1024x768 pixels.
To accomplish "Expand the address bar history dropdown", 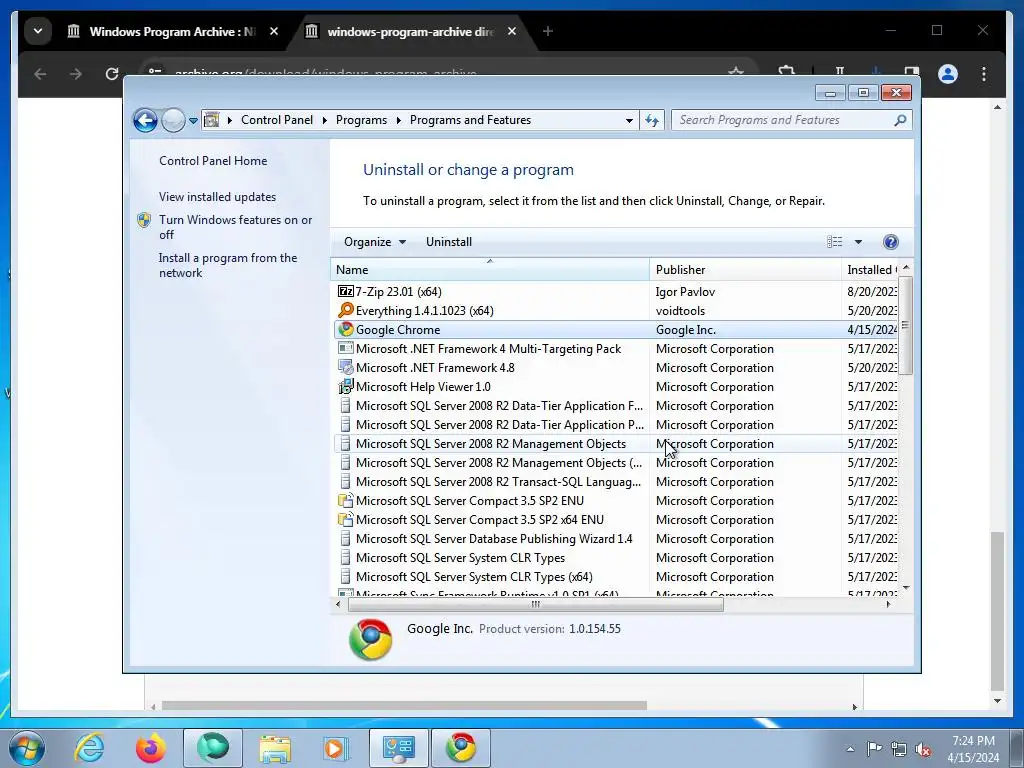I will pos(629,121).
